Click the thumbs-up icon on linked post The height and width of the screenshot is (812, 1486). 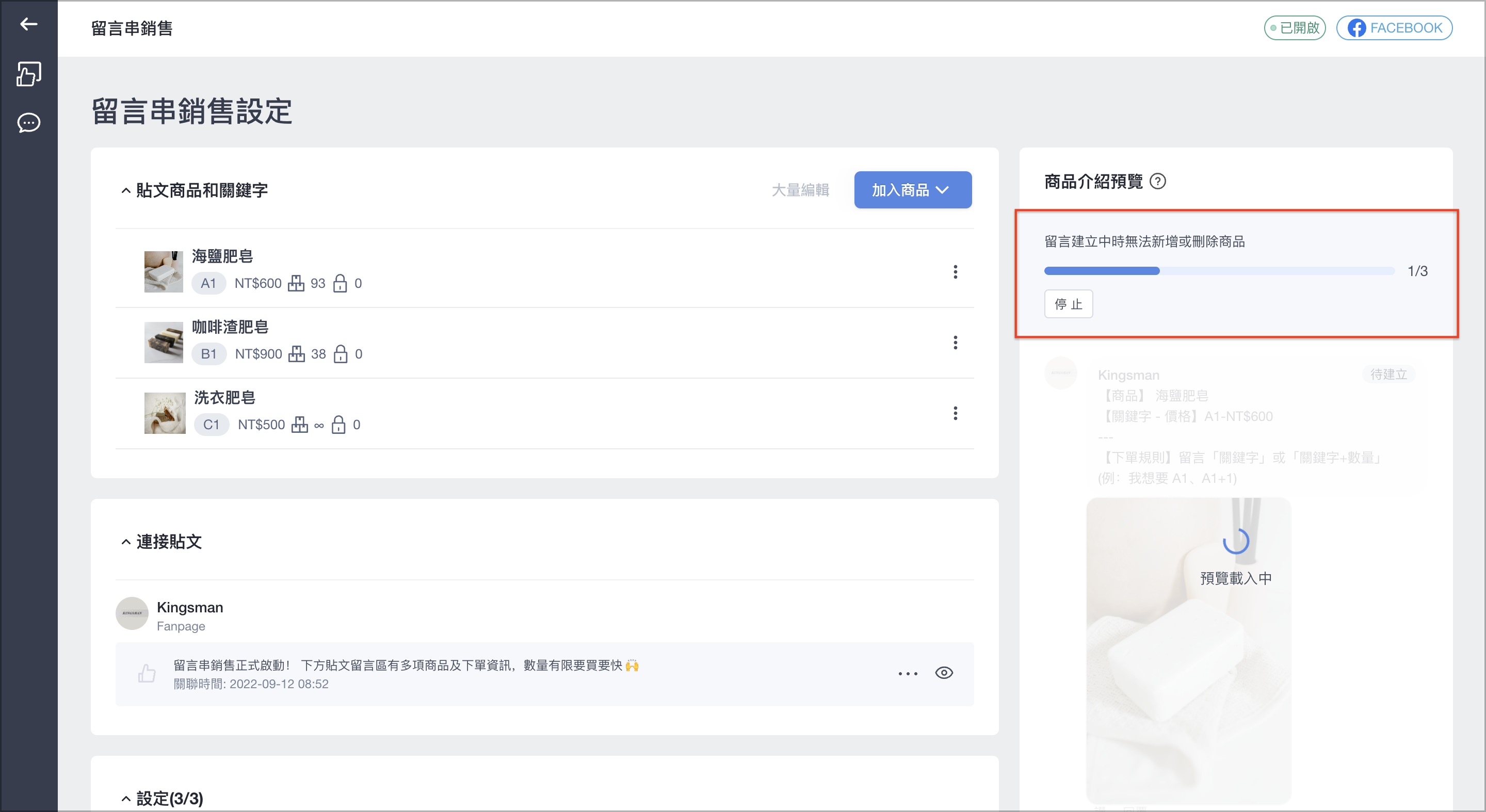click(147, 673)
